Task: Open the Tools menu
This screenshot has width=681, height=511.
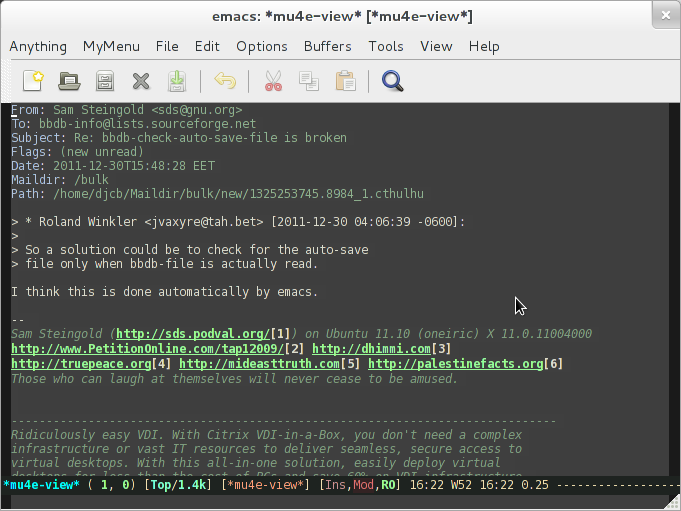Action: coord(385,46)
